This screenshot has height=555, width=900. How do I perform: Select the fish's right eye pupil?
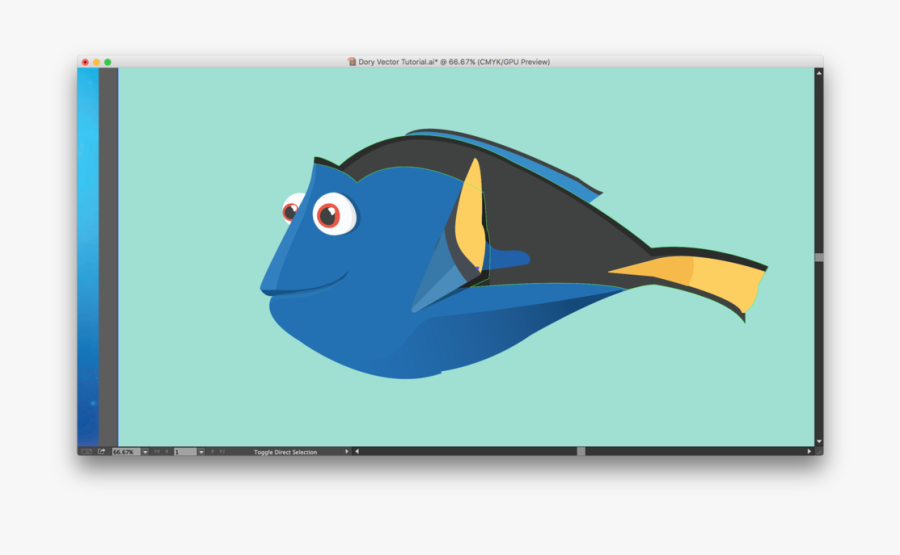click(328, 216)
